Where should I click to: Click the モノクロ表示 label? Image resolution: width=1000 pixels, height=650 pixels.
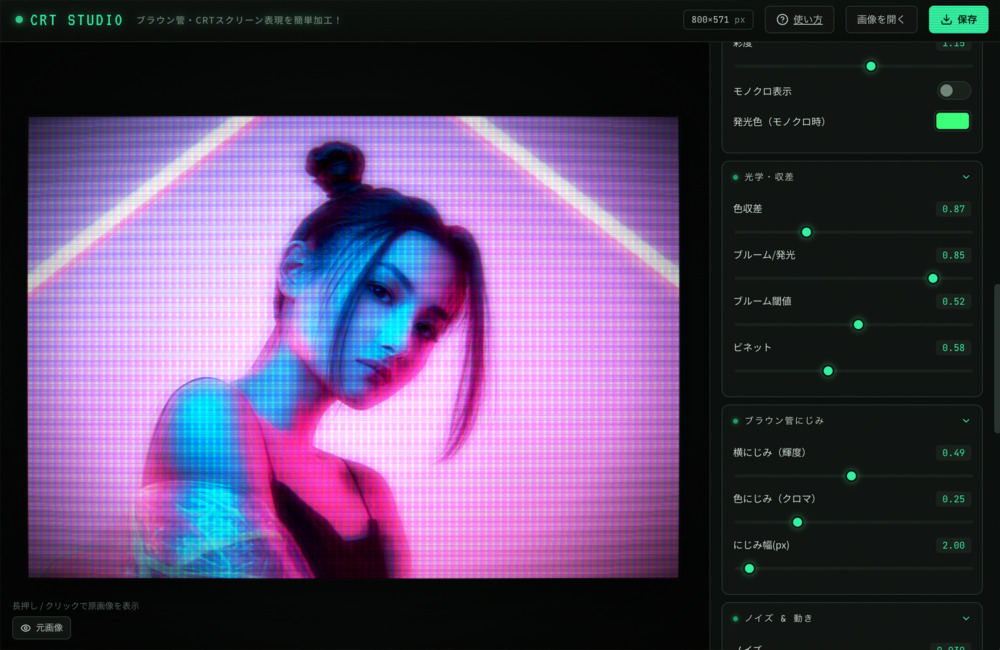[x=762, y=91]
